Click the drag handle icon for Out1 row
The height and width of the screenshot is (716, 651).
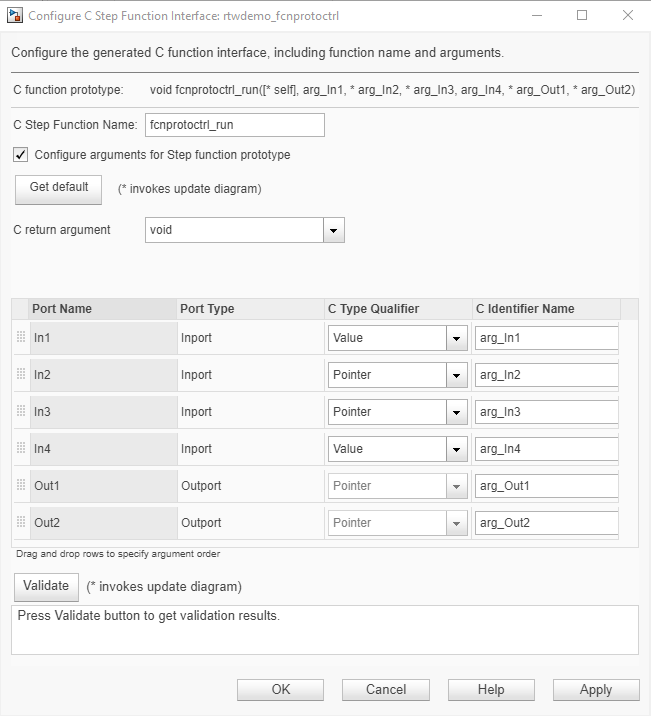click(x=21, y=486)
